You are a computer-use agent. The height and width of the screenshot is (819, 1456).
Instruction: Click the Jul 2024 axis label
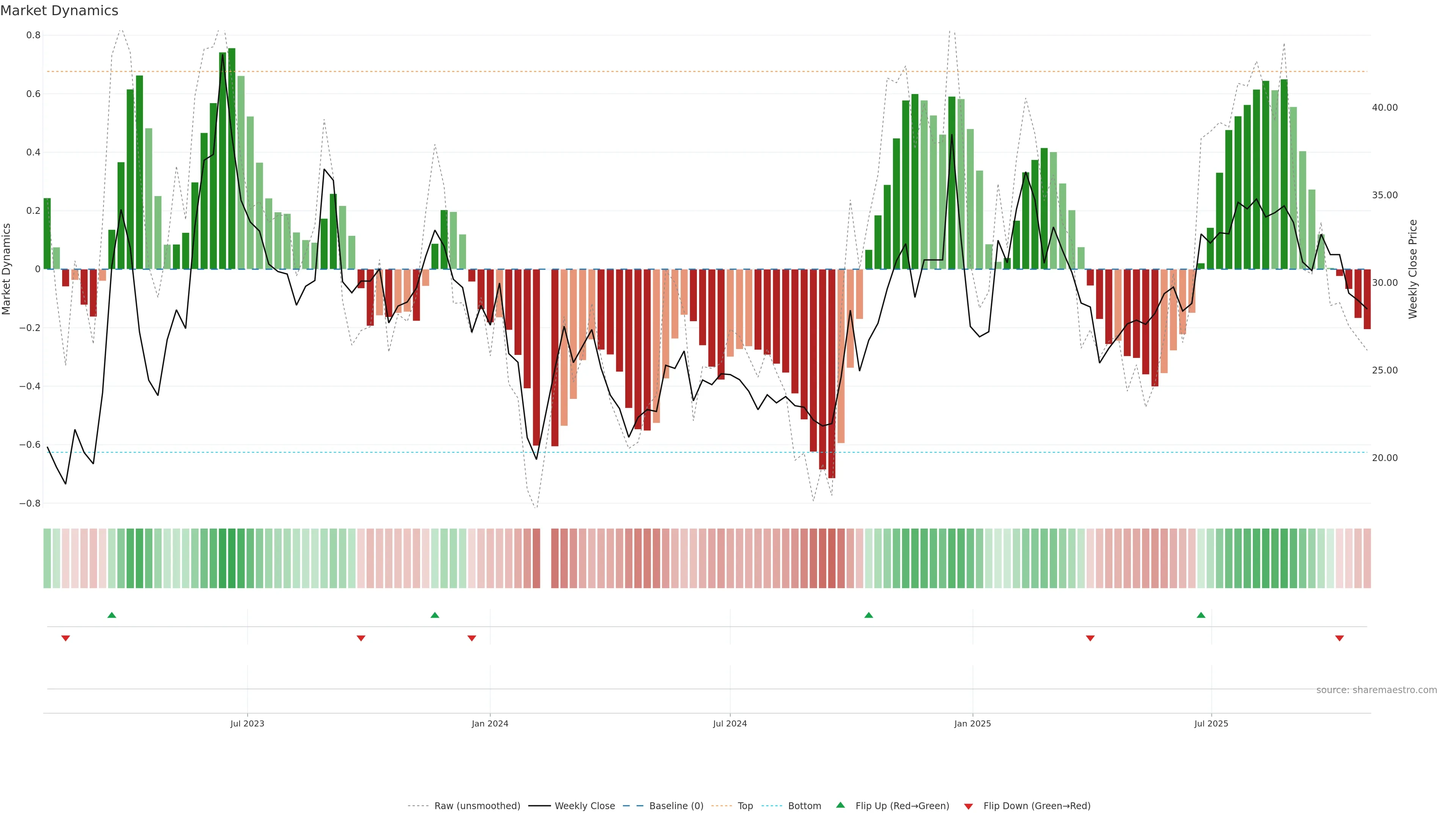point(730,723)
